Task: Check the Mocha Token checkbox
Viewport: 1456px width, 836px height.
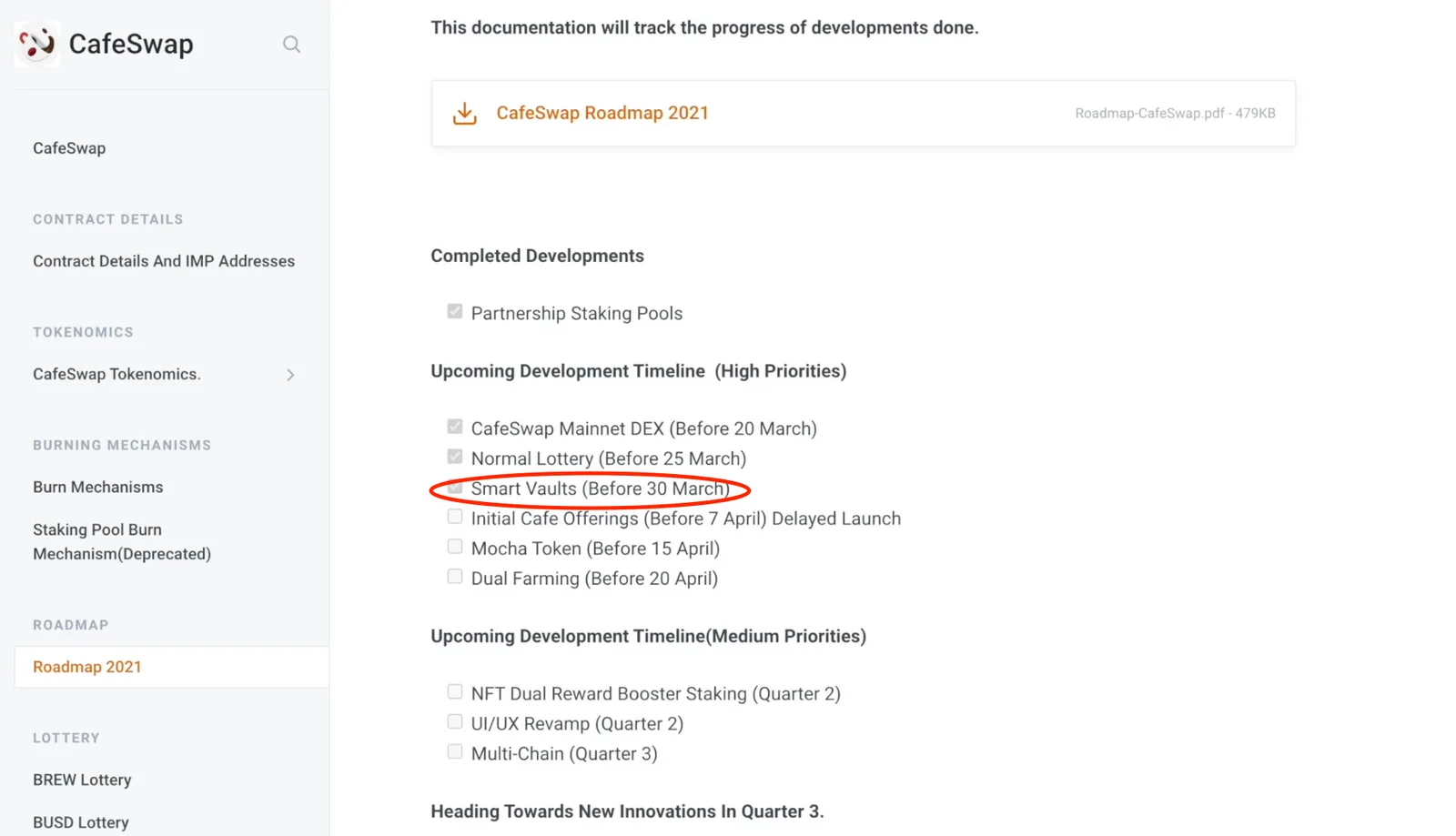Action: 455,547
